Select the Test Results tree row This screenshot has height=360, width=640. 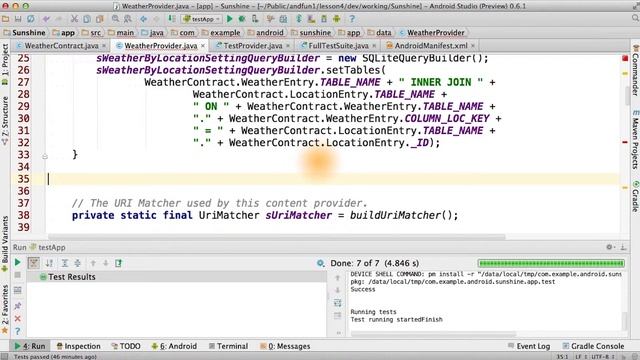176,277
